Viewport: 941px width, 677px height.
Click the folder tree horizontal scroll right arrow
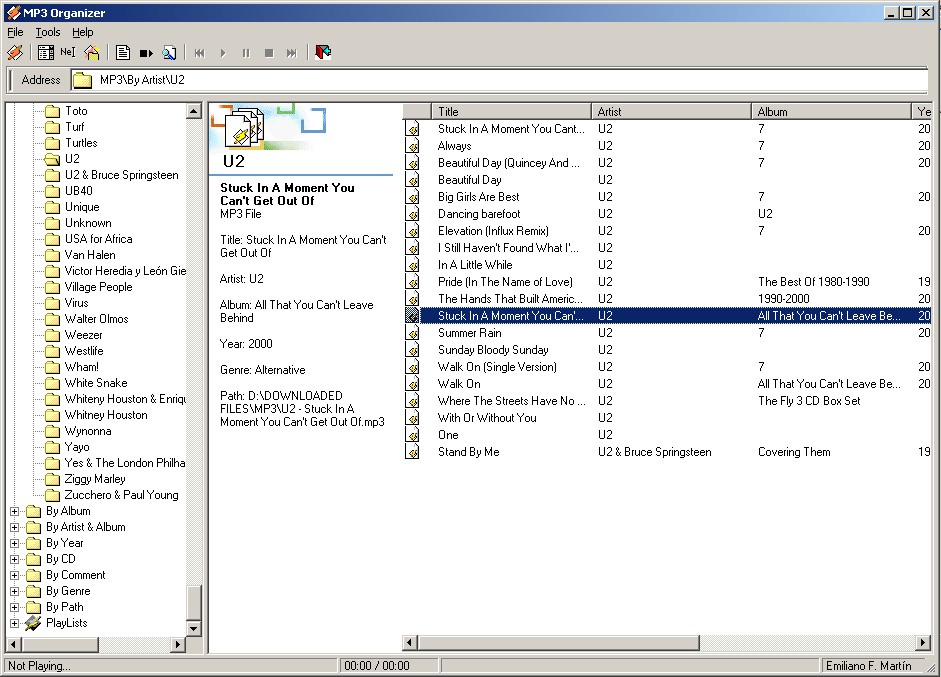pos(178,644)
